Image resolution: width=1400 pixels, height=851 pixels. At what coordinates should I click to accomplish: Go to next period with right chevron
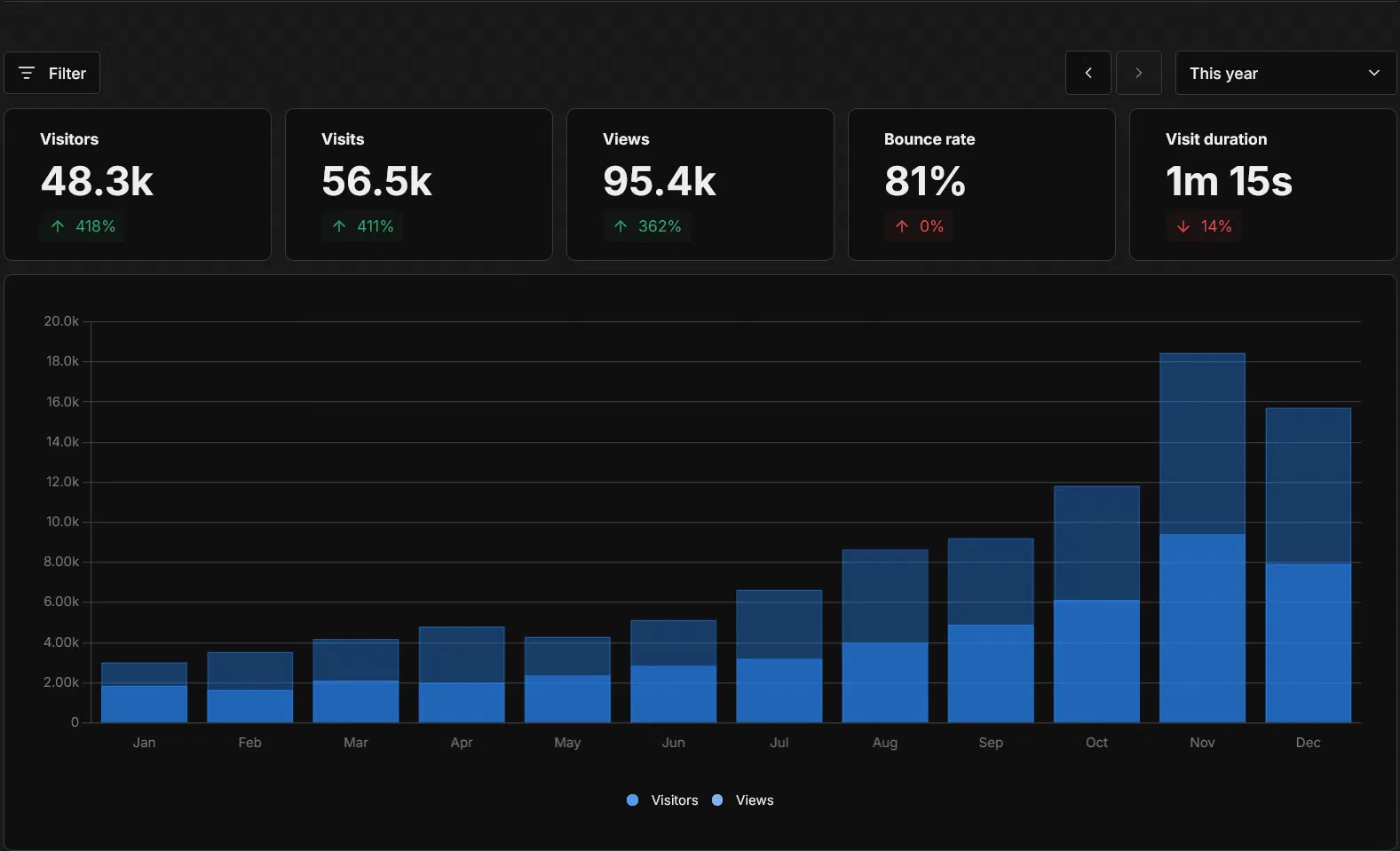(1138, 73)
